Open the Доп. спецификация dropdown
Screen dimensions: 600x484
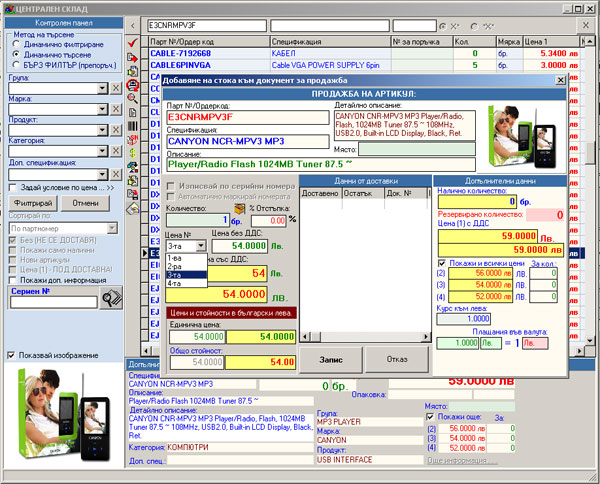pyautogui.click(x=102, y=173)
